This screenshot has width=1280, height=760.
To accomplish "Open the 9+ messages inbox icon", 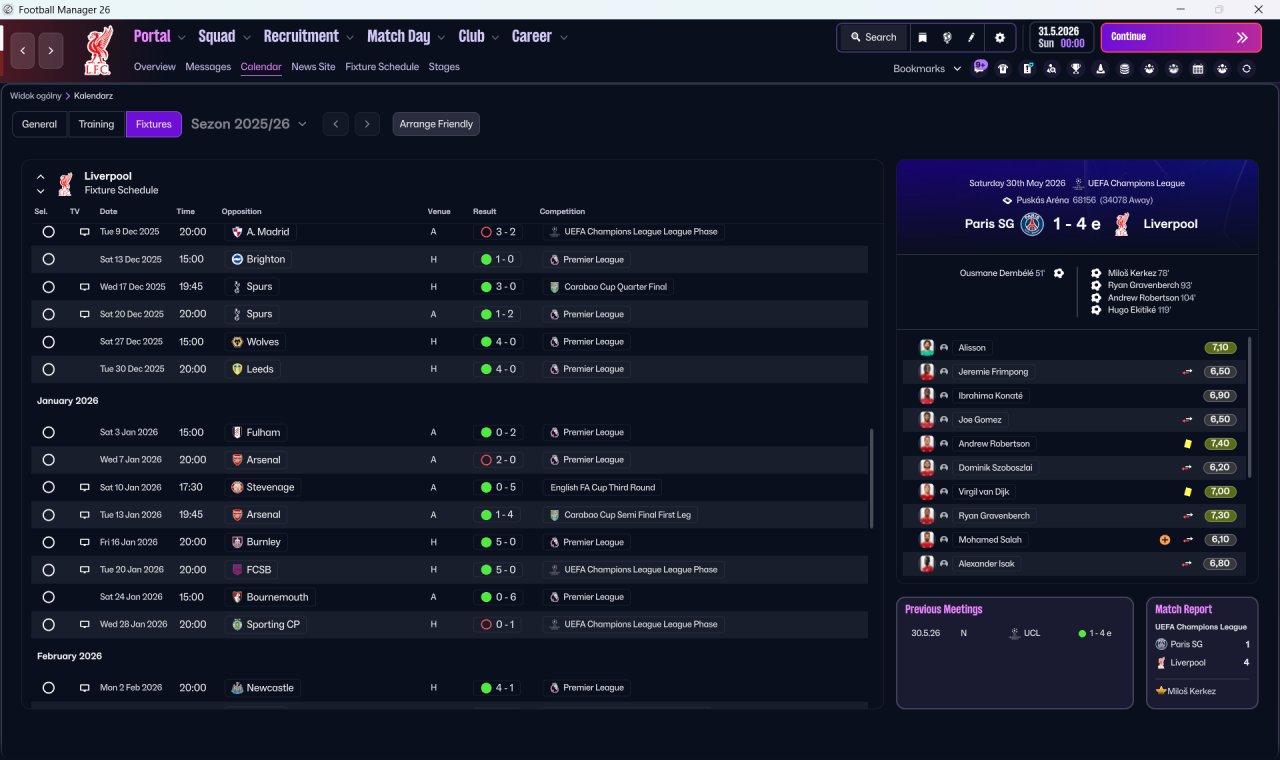I will 980,68.
